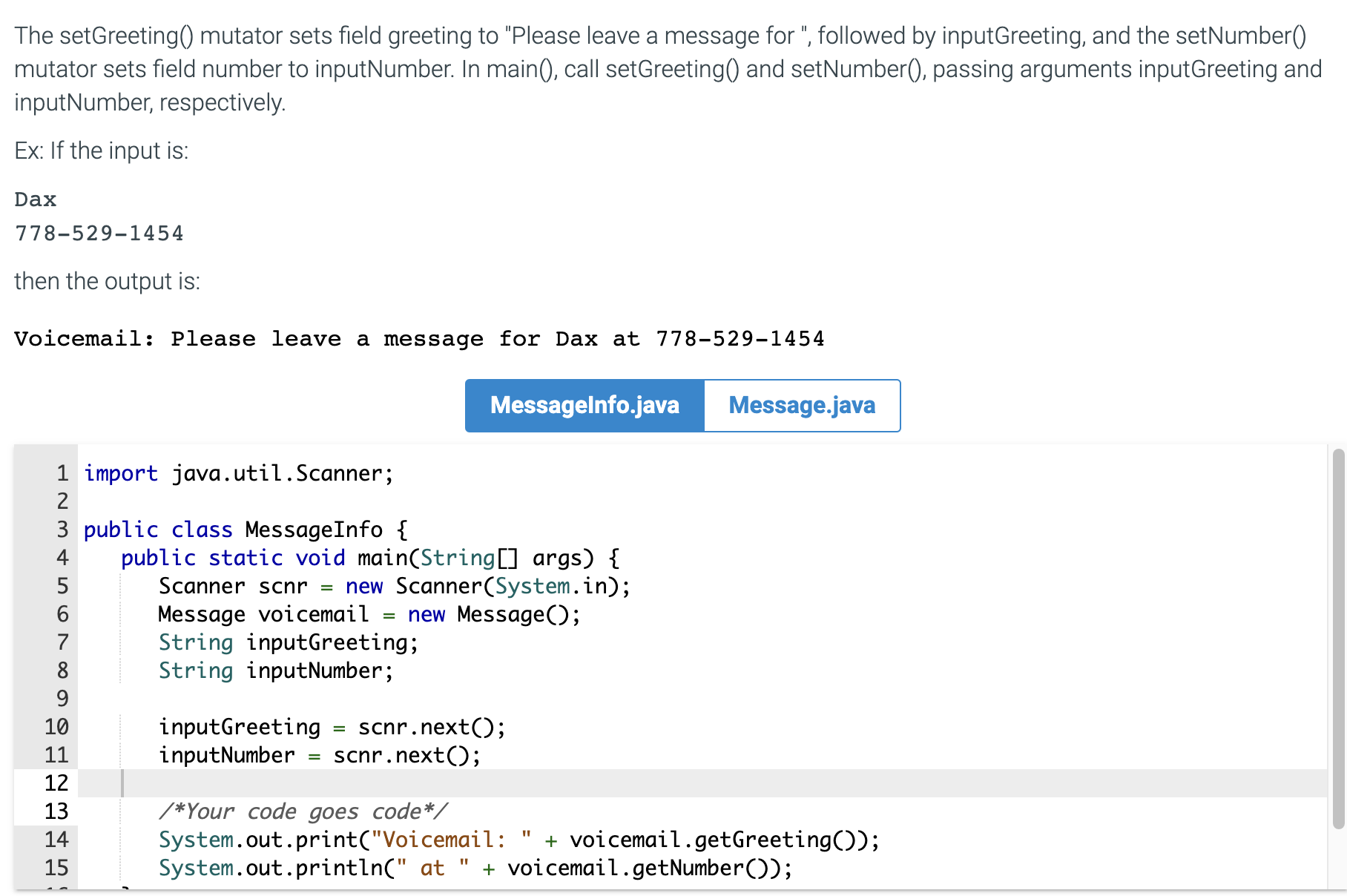Click the expected output text line
1347x896 pixels.
pos(419,338)
